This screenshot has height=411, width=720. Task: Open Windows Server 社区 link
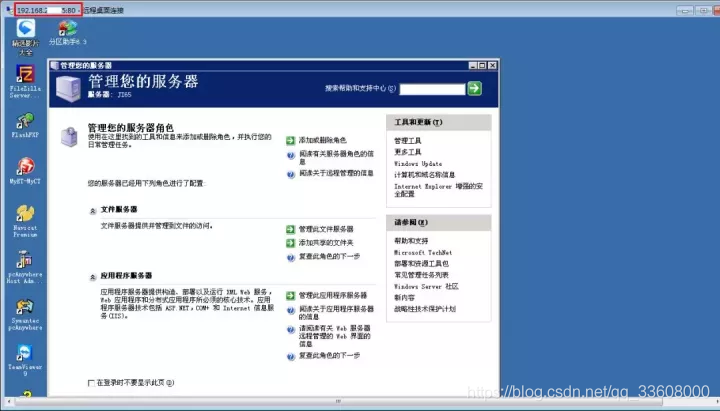click(426, 287)
